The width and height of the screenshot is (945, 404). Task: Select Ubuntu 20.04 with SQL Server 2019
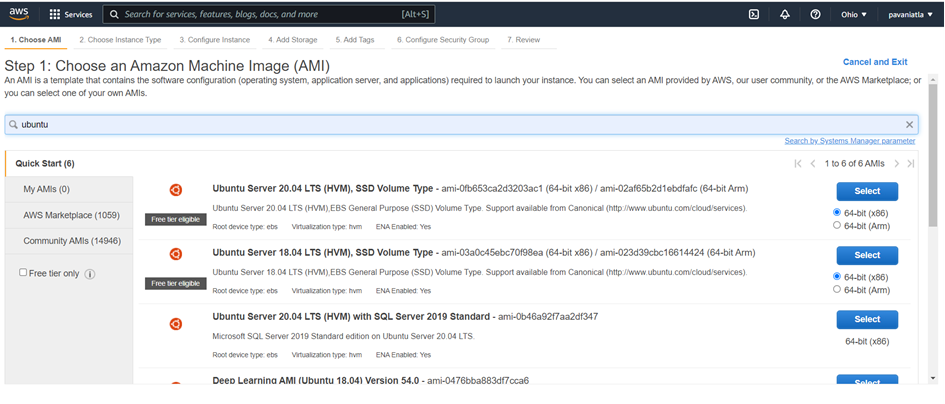(x=867, y=319)
